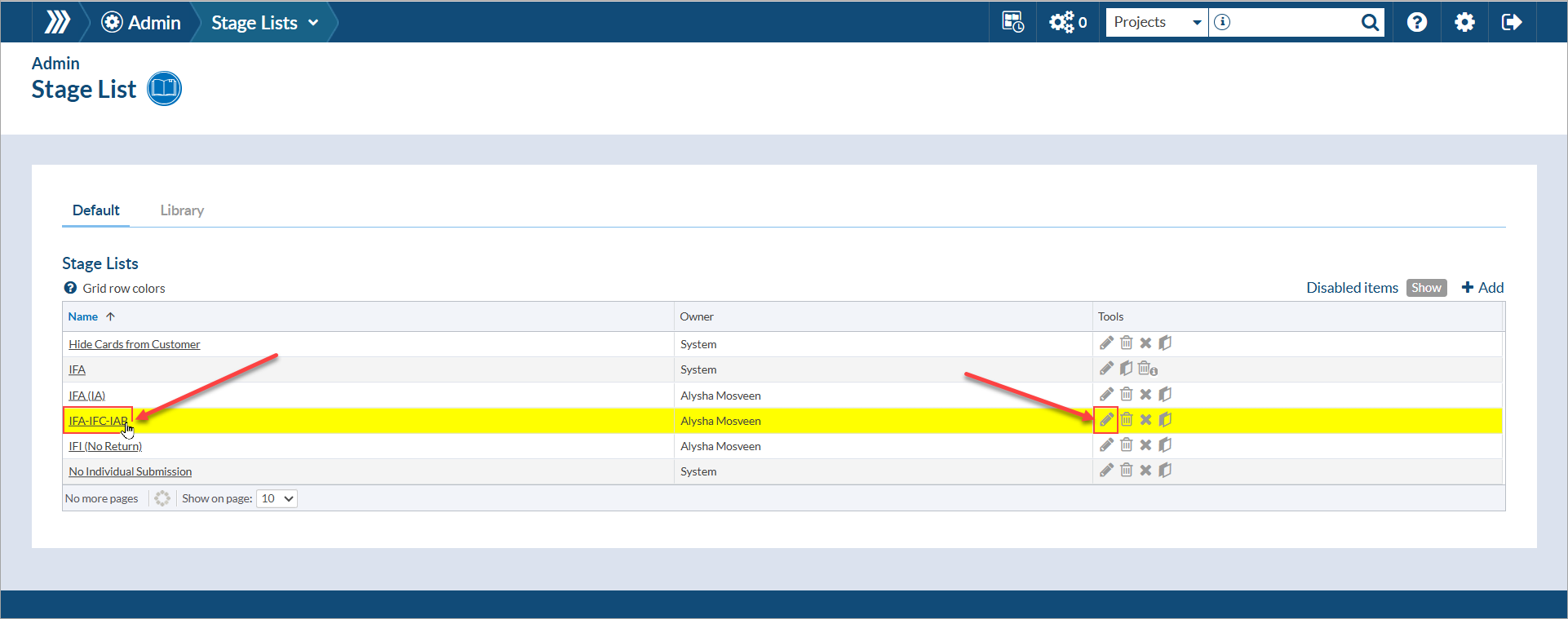Click the System owner cell in IFA row
1568x619 pixels.
coord(698,369)
